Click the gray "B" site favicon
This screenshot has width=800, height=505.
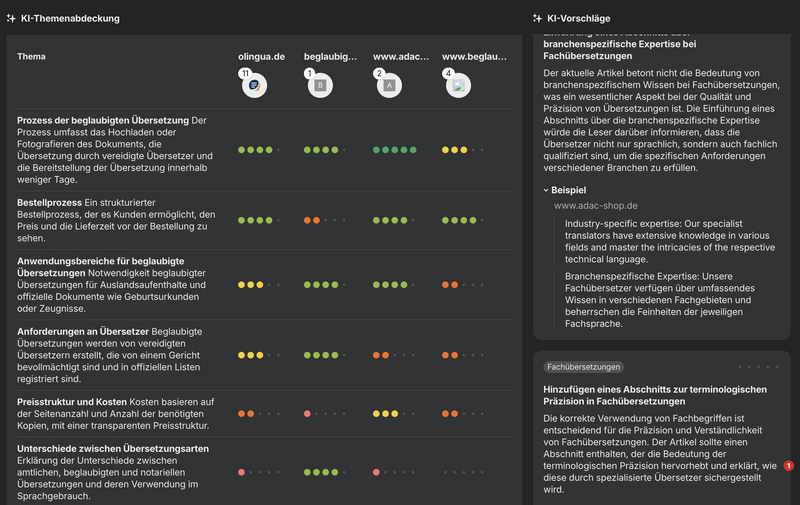point(320,86)
